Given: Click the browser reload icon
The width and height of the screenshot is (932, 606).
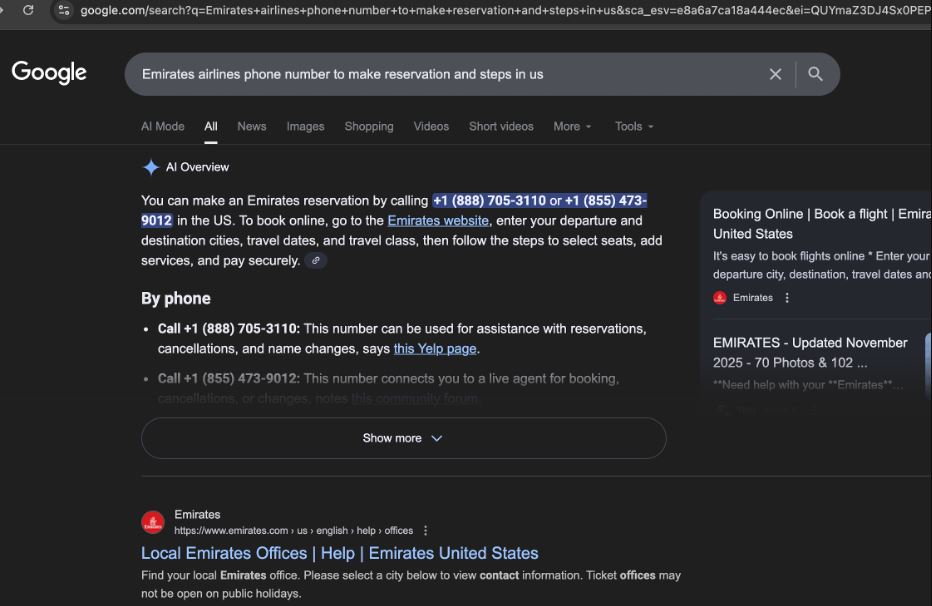Looking at the screenshot, I should [29, 12].
